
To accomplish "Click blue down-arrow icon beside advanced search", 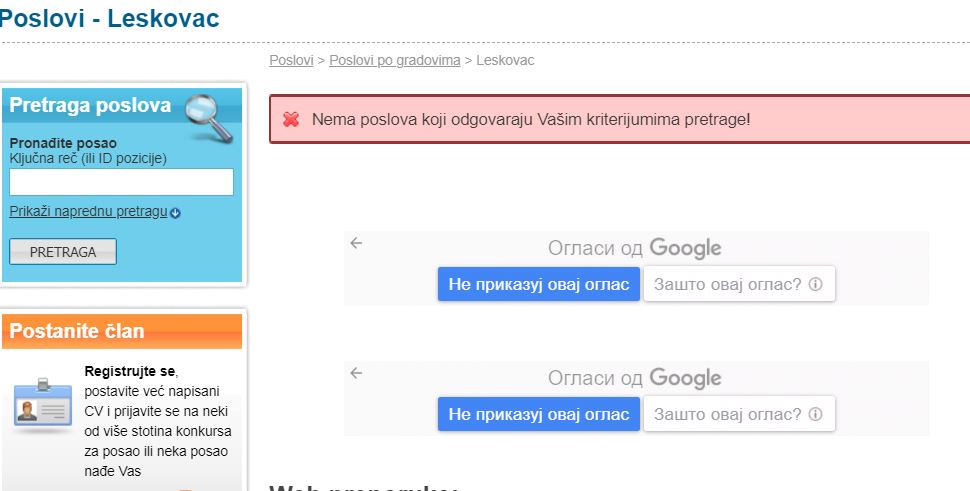I will coord(175,213).
